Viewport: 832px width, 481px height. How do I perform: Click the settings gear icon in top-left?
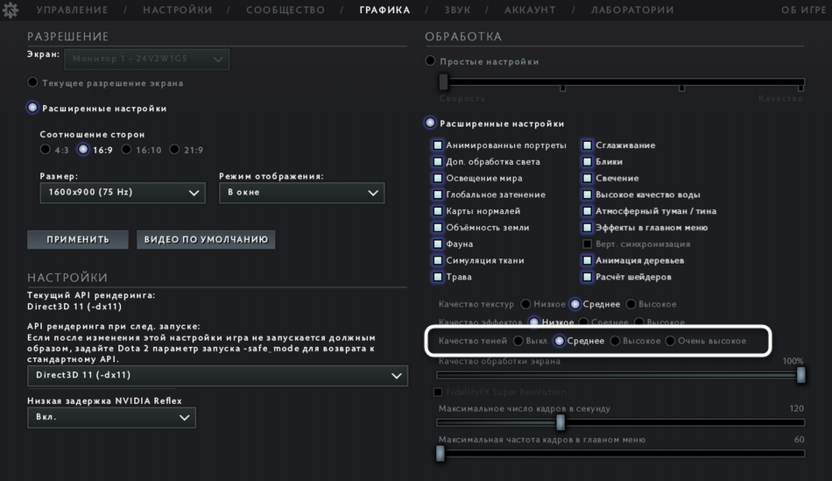point(11,10)
